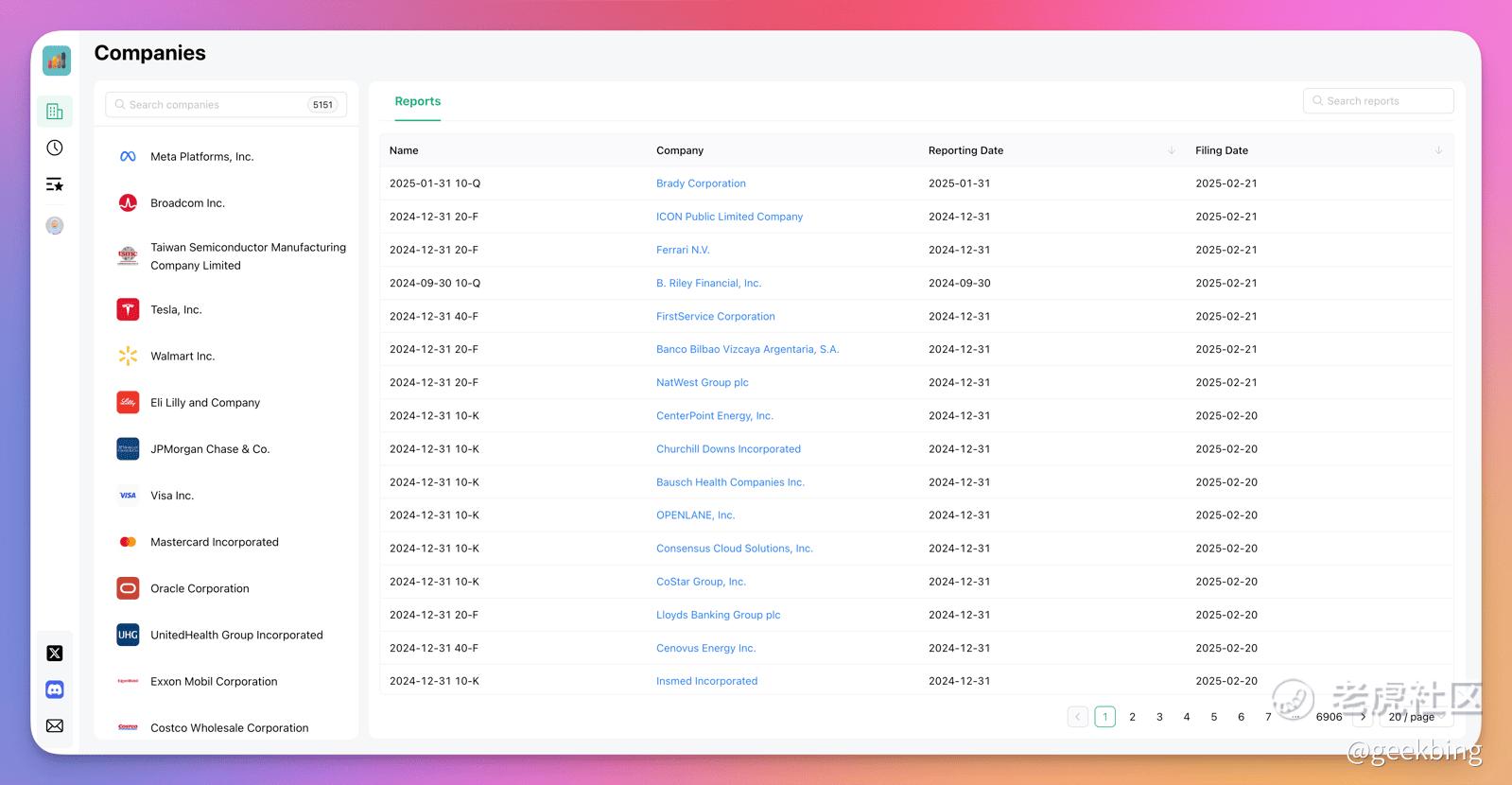Open the Companies section icon in sidebar

coord(55,112)
